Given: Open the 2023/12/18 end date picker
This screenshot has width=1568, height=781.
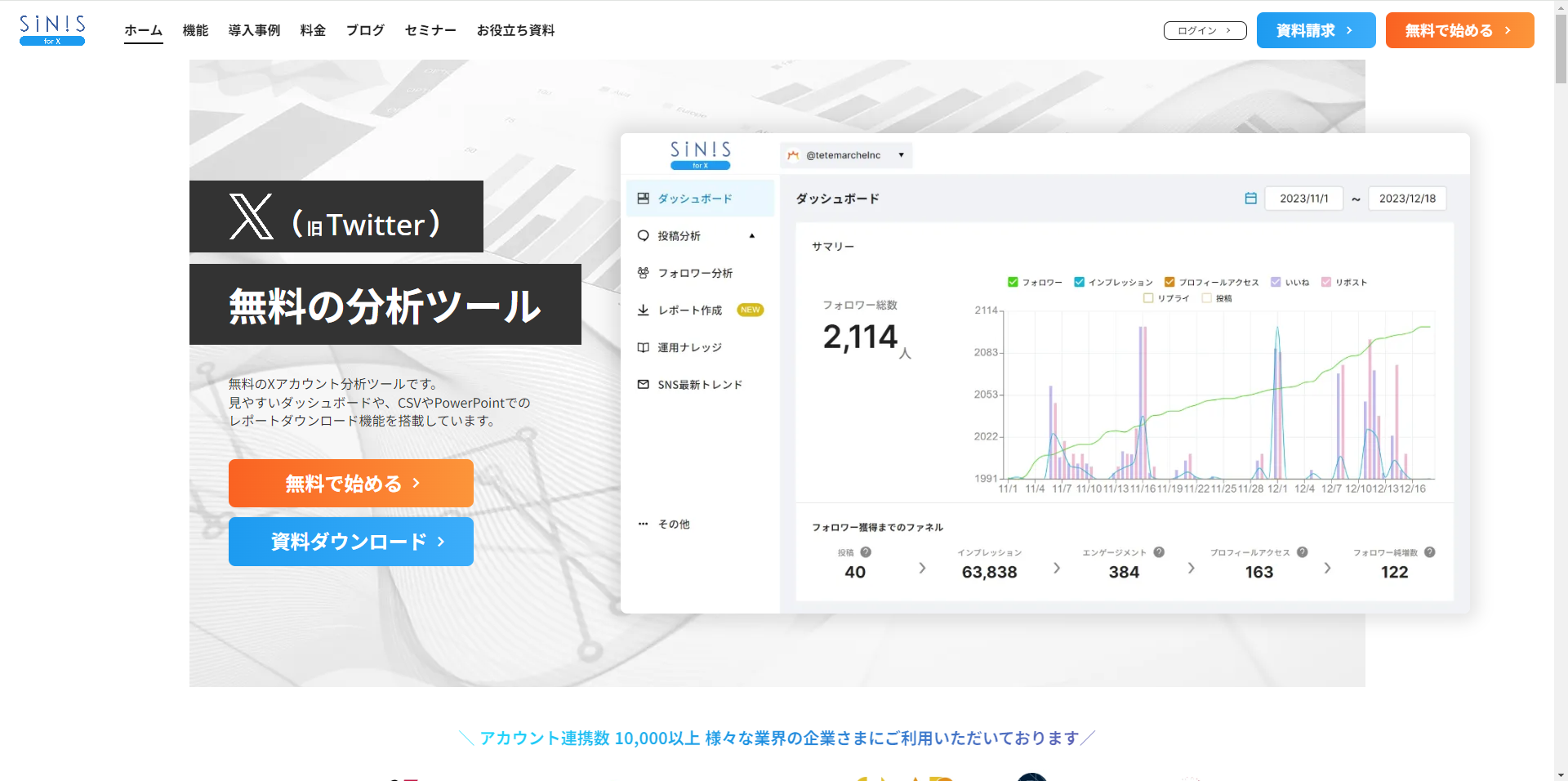Looking at the screenshot, I should coord(1407,199).
